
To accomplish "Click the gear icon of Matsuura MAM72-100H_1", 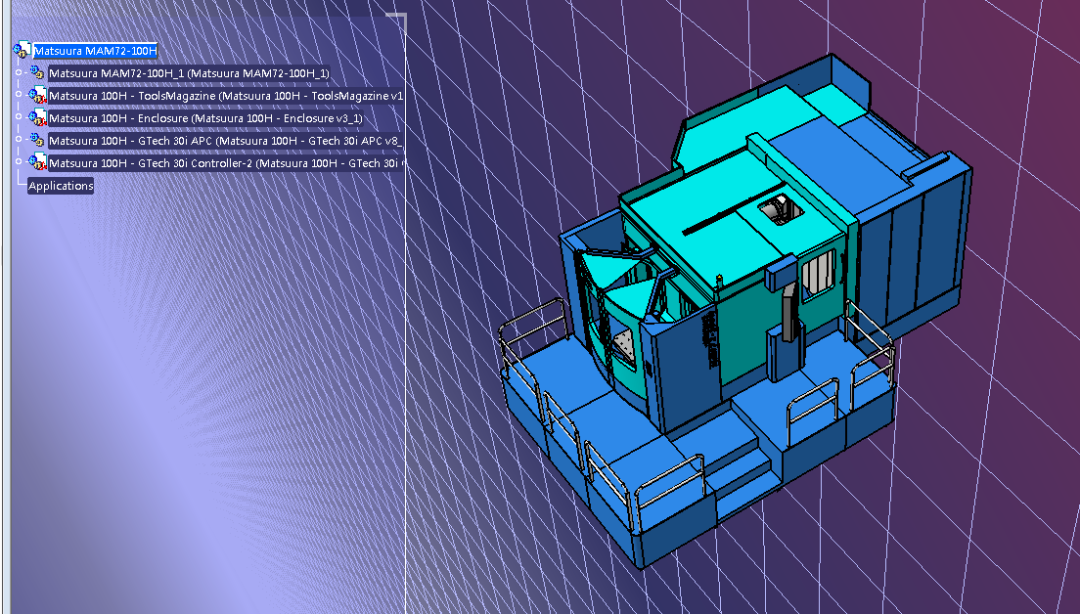I will tap(37, 72).
